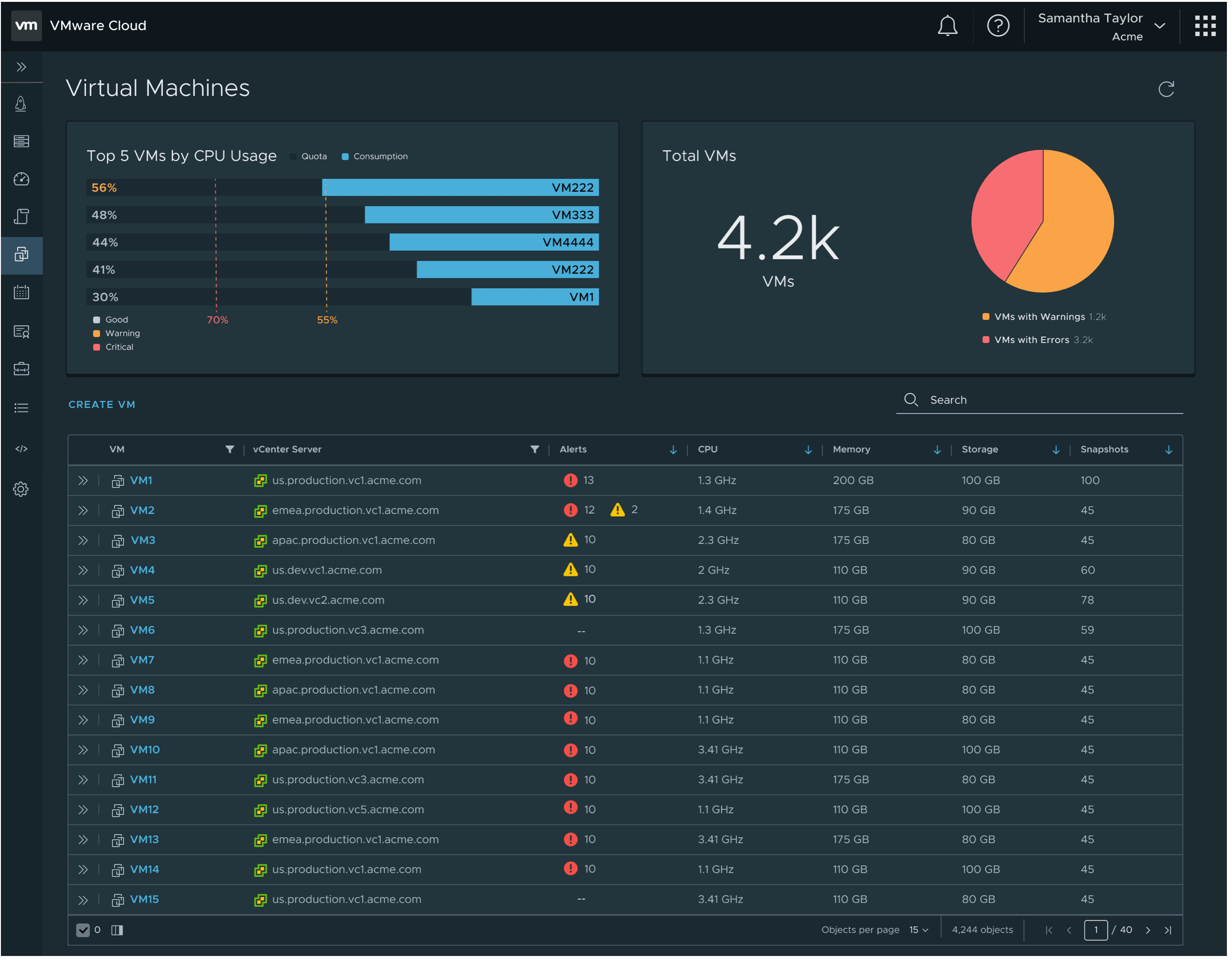The image size is (1232, 962).
Task: Open the code developer icon in sidebar
Action: pyautogui.click(x=21, y=450)
